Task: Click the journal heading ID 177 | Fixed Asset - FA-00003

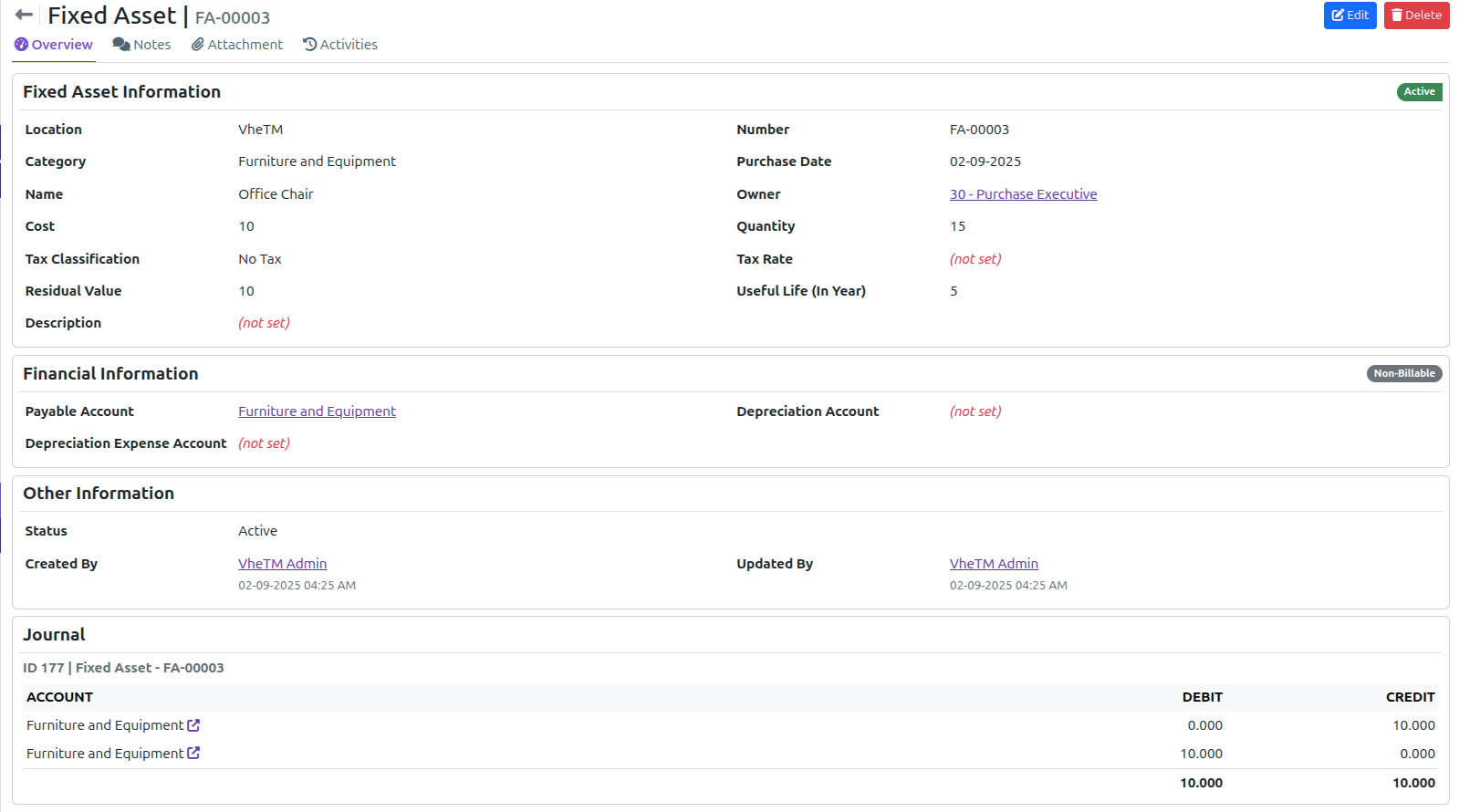Action: [123, 668]
